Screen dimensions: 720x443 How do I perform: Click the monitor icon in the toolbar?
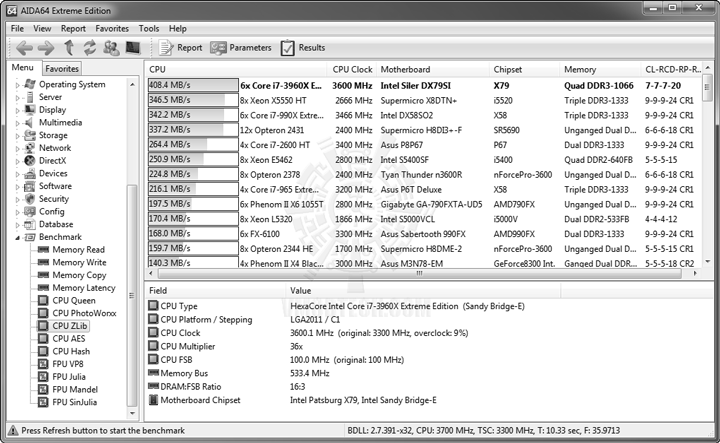pos(133,48)
